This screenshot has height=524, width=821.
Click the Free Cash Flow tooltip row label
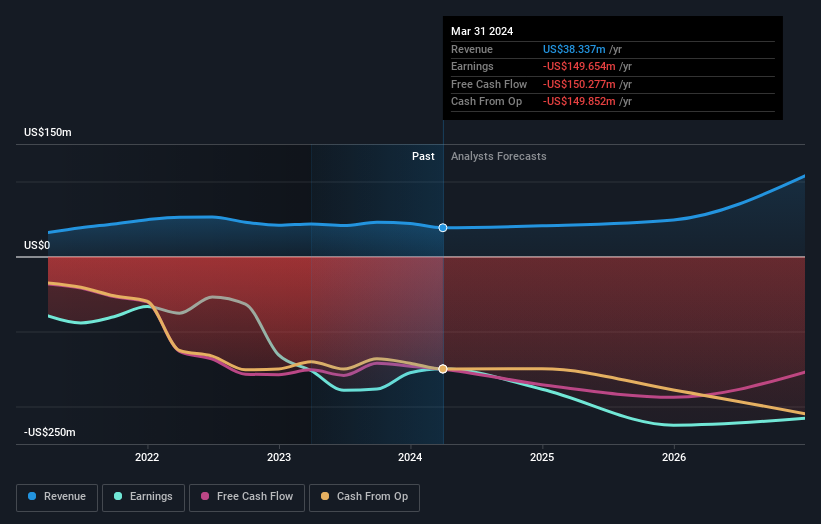(x=489, y=84)
